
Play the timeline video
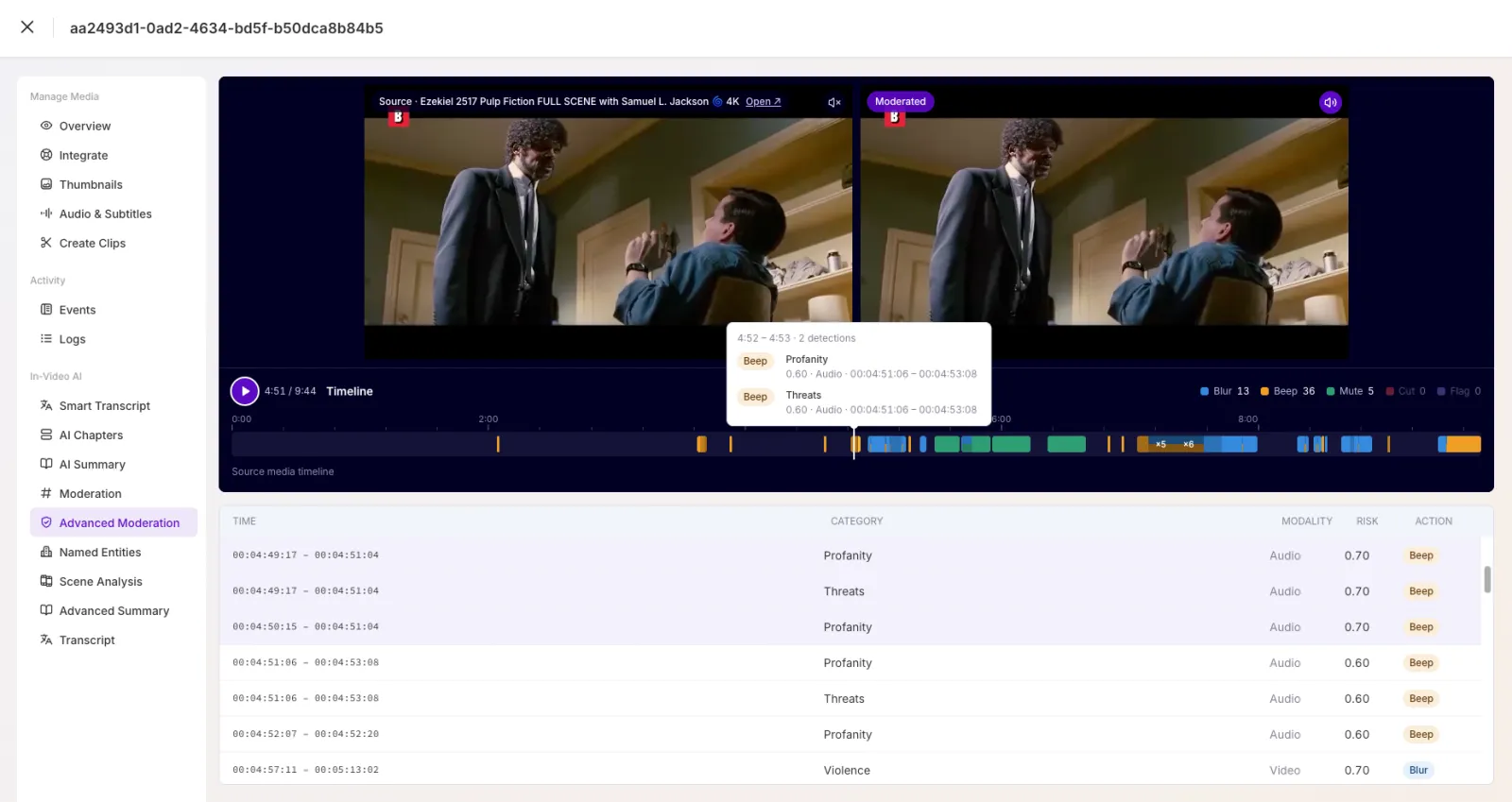click(245, 391)
